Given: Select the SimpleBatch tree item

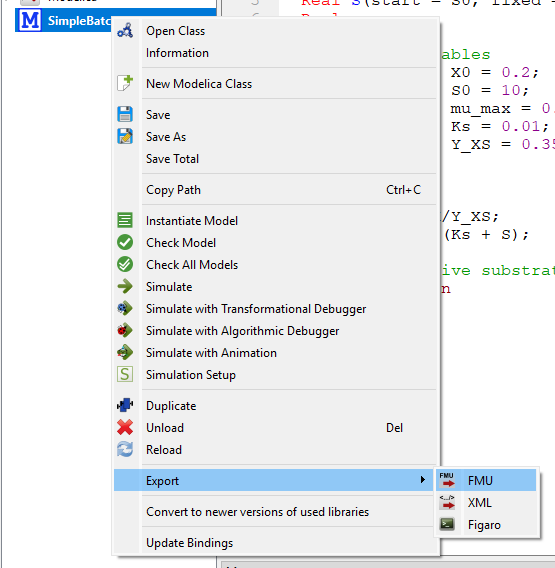Looking at the screenshot, I should (x=116, y=20).
